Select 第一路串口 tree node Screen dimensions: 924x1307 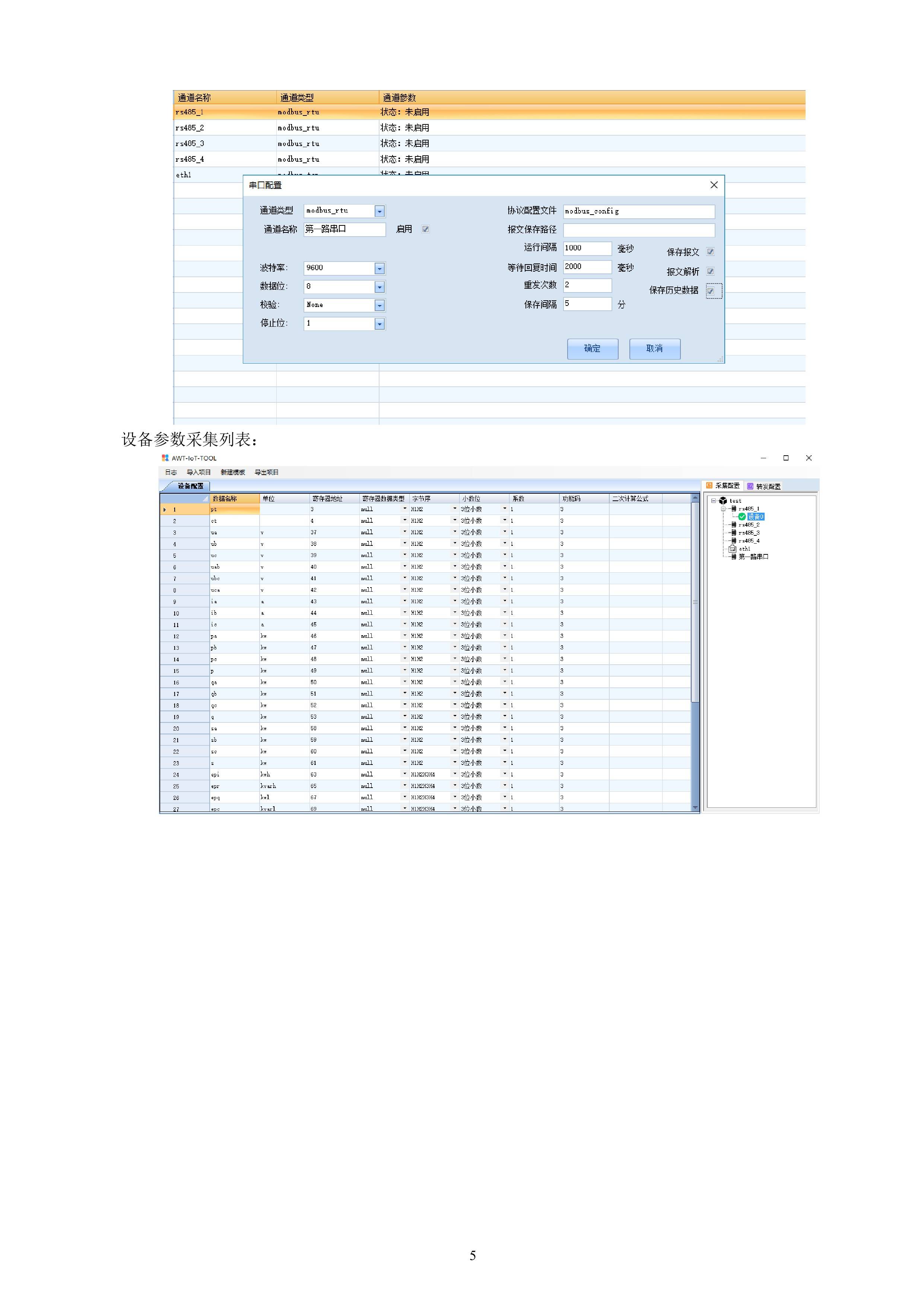pyautogui.click(x=753, y=557)
